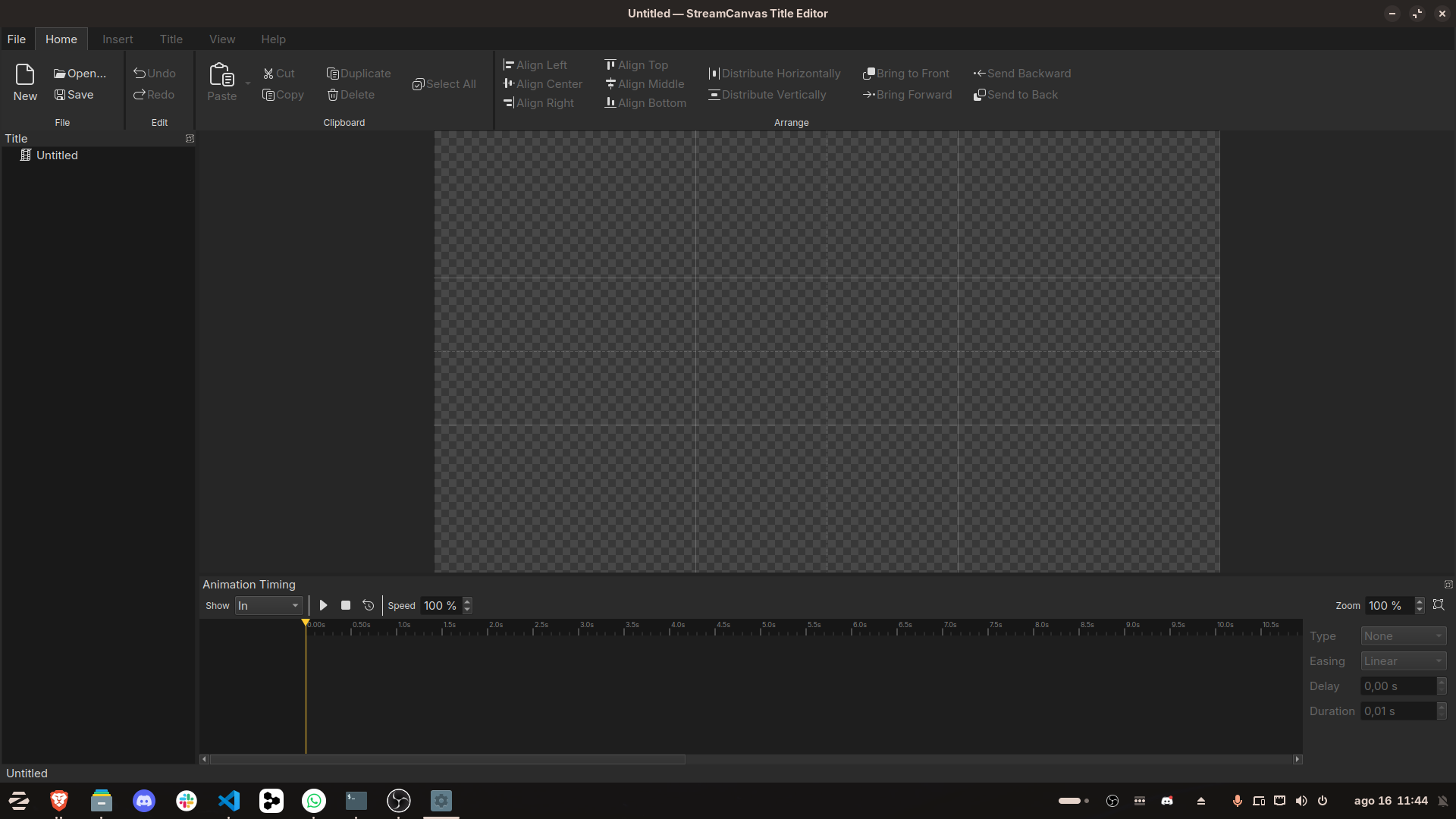Click the Paste clipboard icon
This screenshot has width=1456, height=819.
(x=221, y=82)
